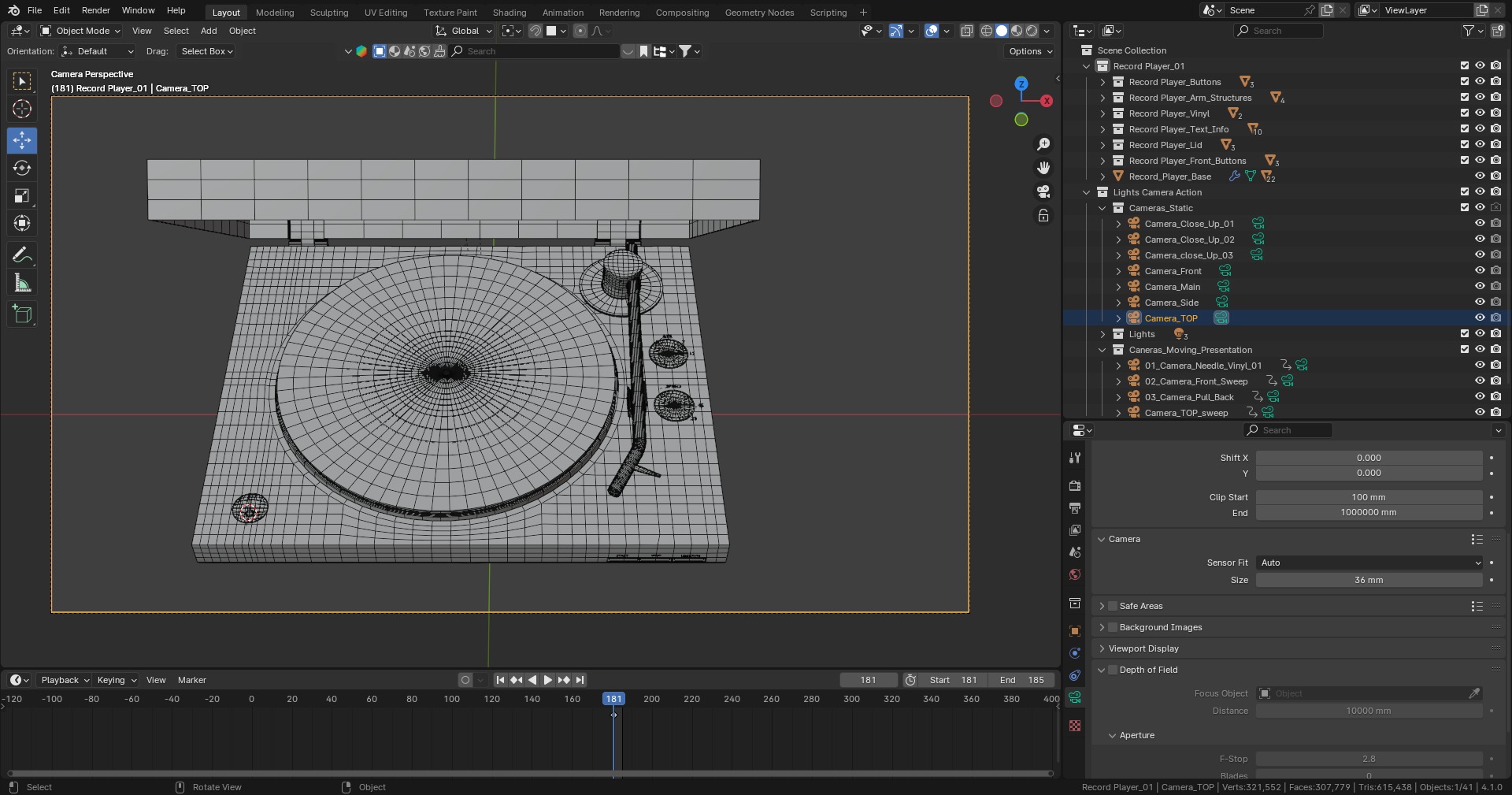Switch to the Shading workspace tab

click(x=510, y=13)
